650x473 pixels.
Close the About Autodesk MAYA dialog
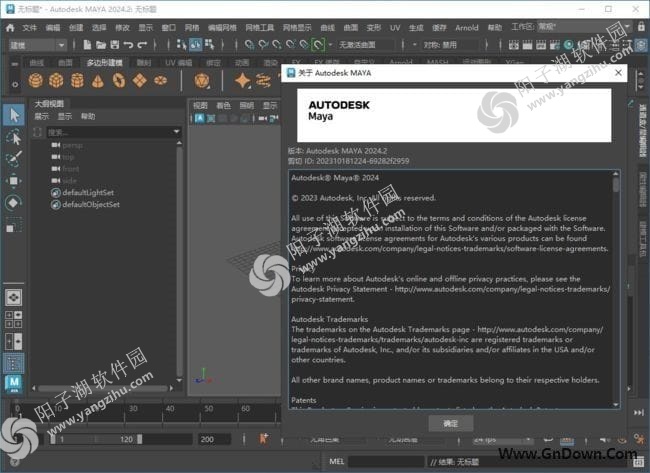coord(618,73)
